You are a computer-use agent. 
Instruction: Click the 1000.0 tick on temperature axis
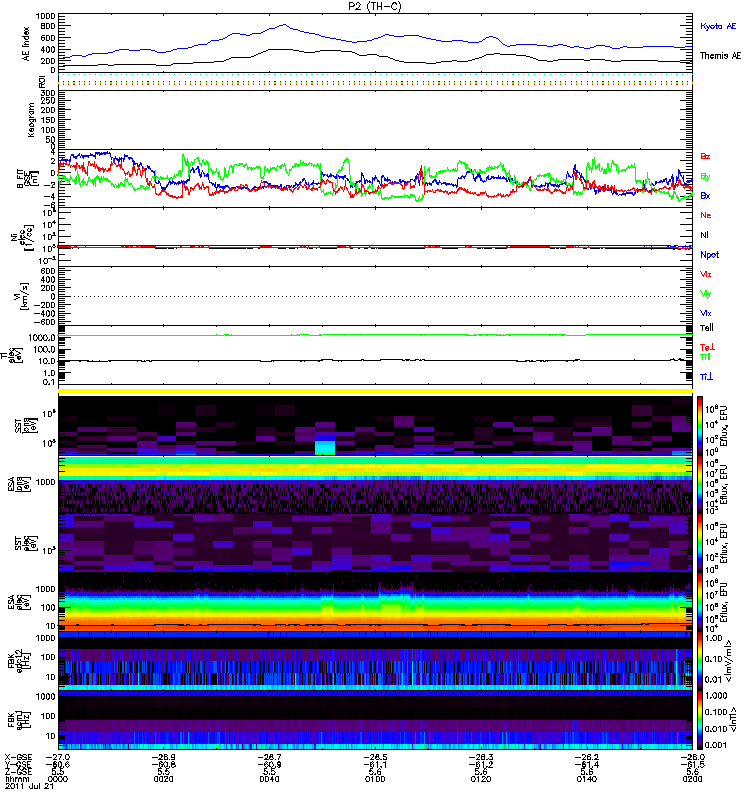[42, 338]
